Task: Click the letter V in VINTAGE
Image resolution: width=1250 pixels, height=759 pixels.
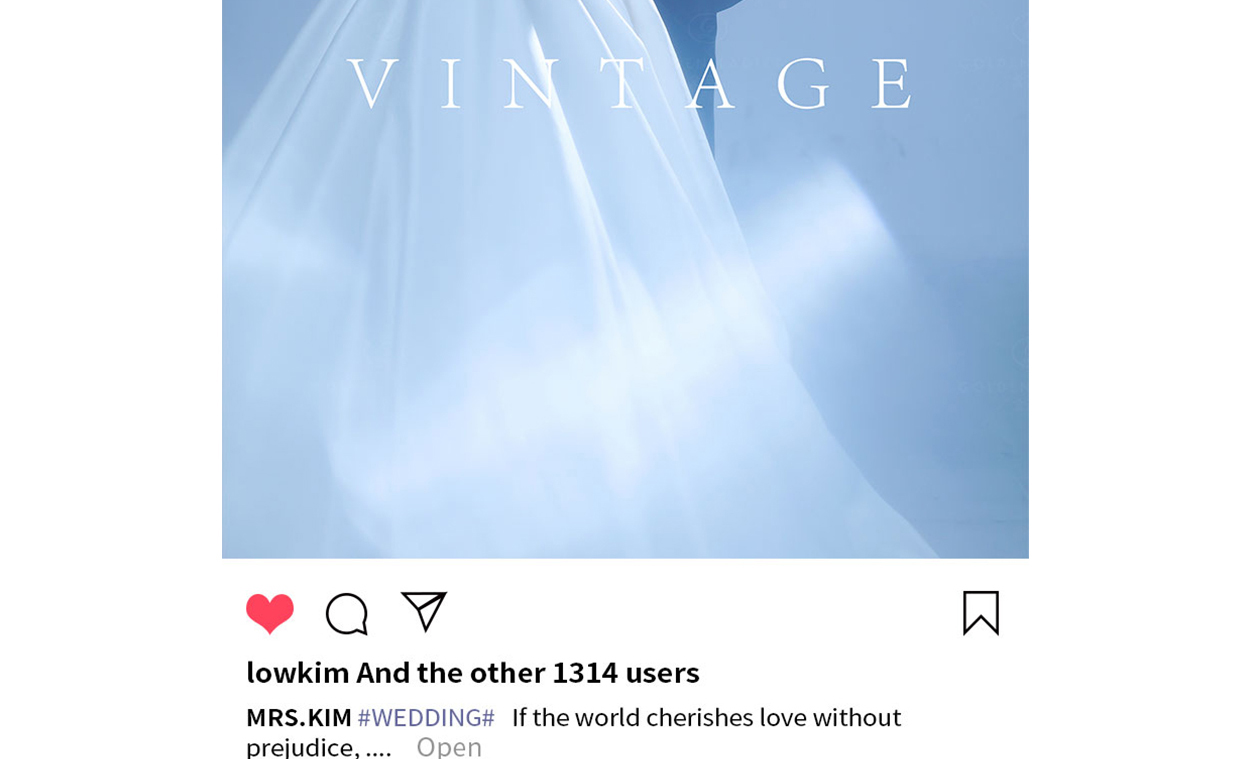Action: click(373, 84)
